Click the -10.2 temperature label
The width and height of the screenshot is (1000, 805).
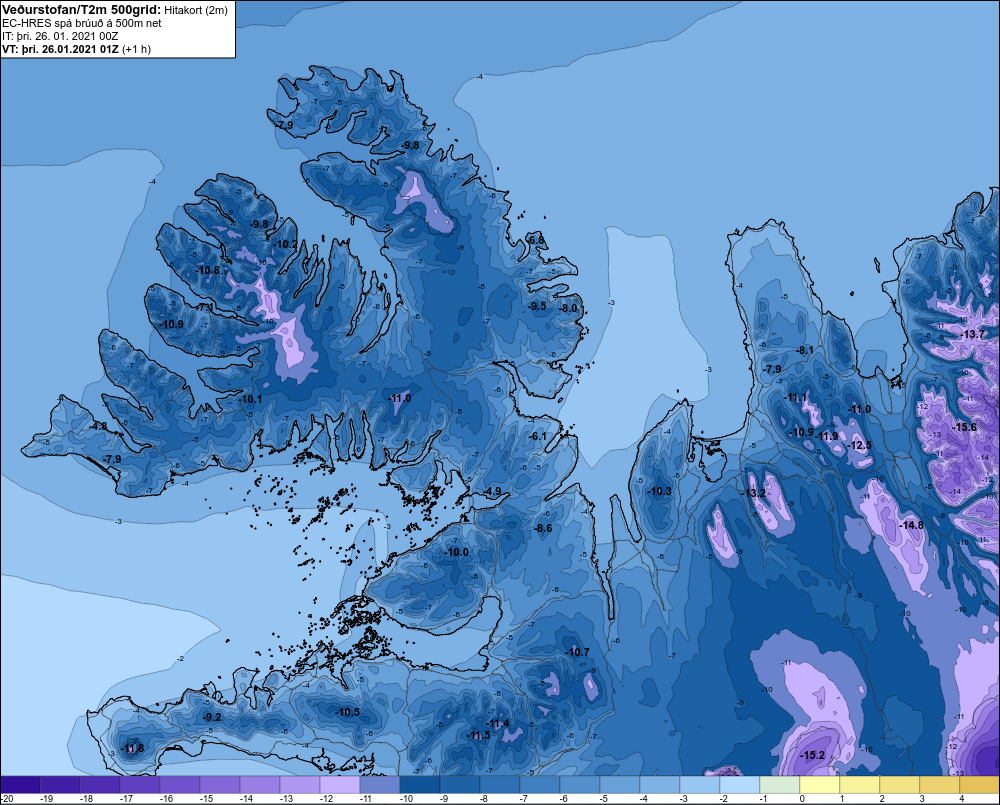[285, 244]
